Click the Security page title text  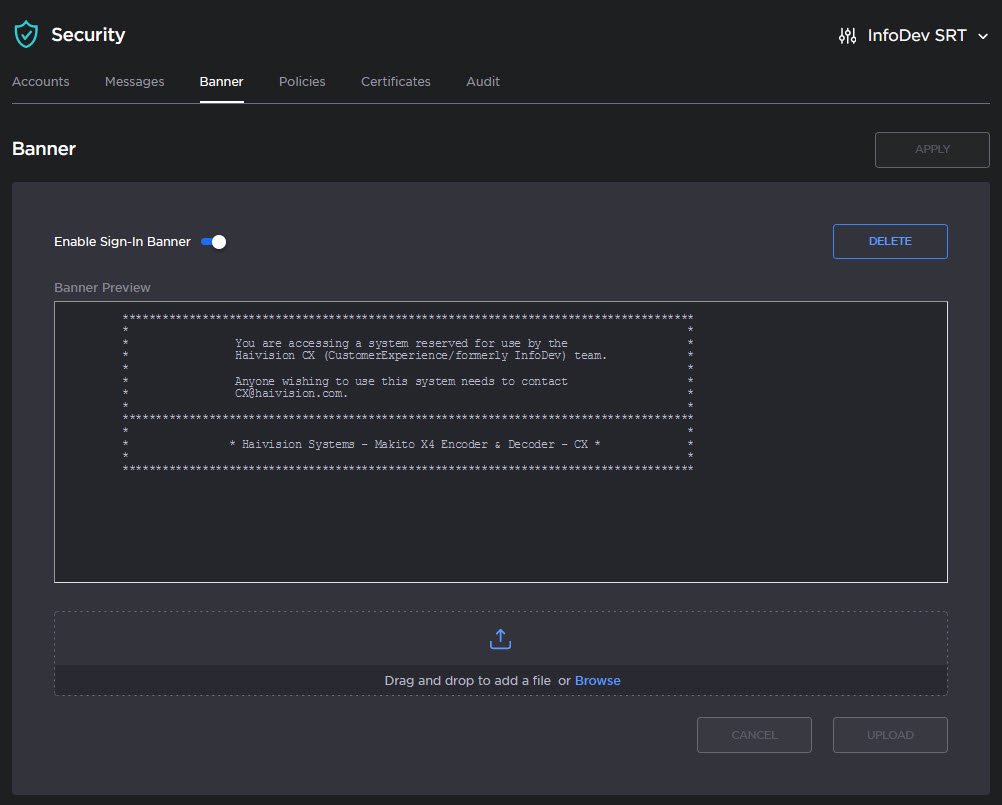pos(88,35)
